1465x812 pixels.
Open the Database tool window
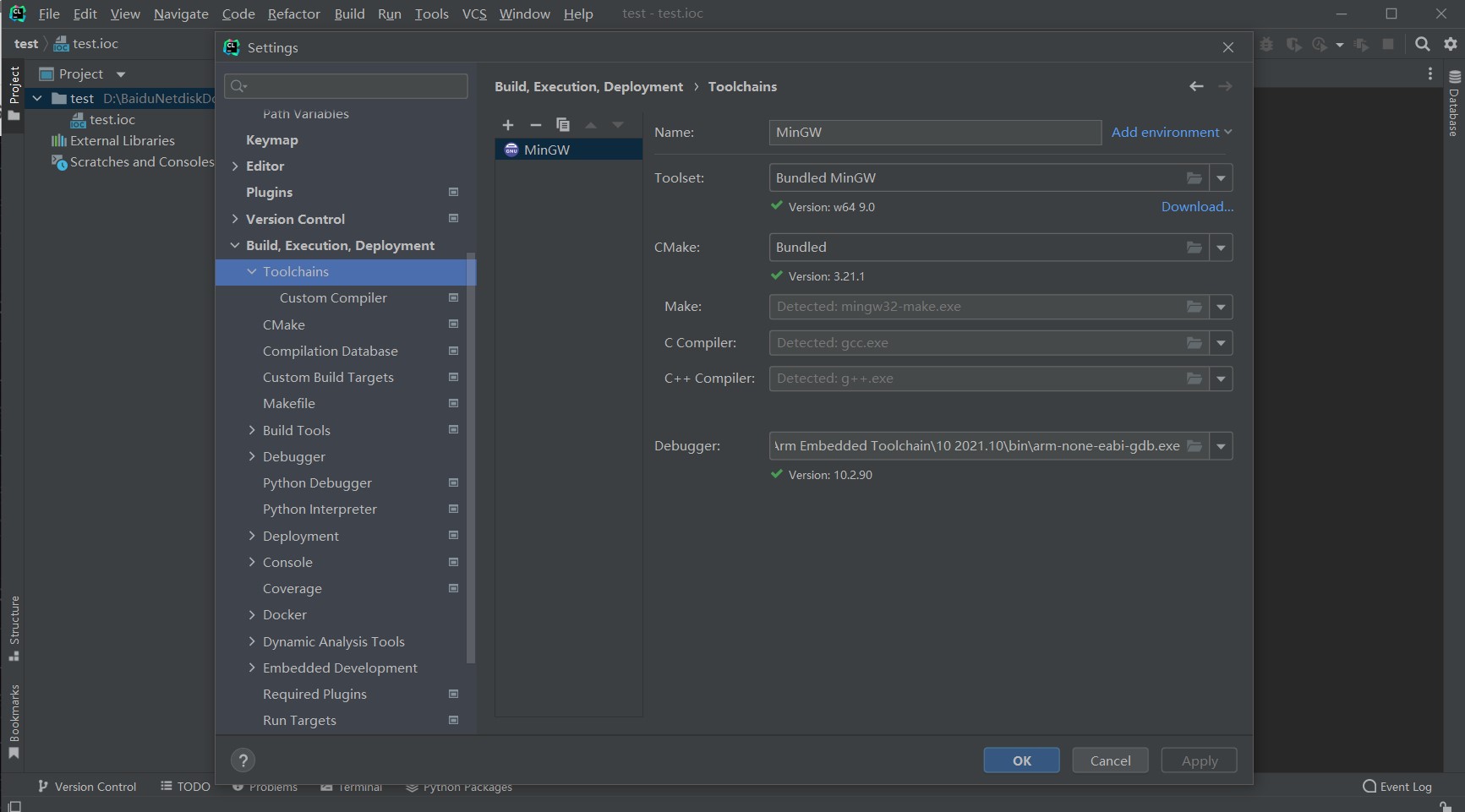[1454, 105]
